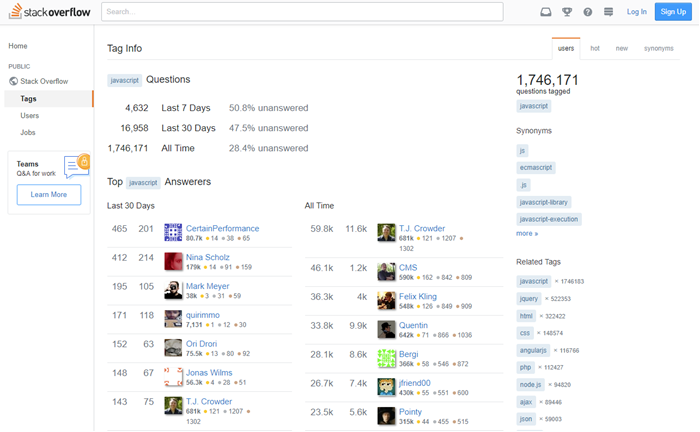Open CertainPerformance's avatar
This screenshot has height=432, width=700.
click(x=173, y=233)
